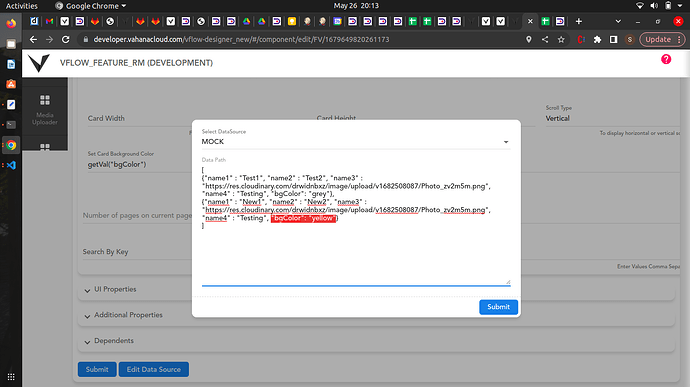This screenshot has width=690, height=387.
Task: Open the Activities overview menu
Action: click(22, 6)
